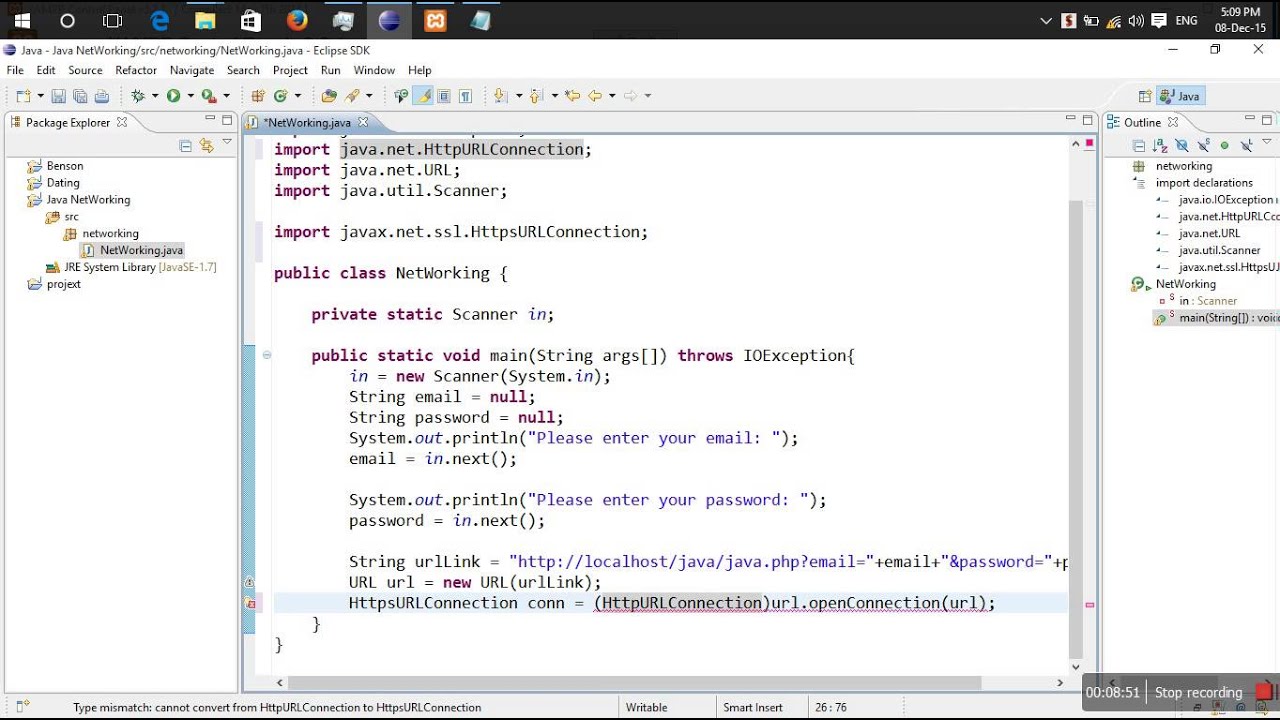The height and width of the screenshot is (720, 1280).
Task: Close the NetWorking.java editor tab
Action: pyautogui.click(x=363, y=122)
